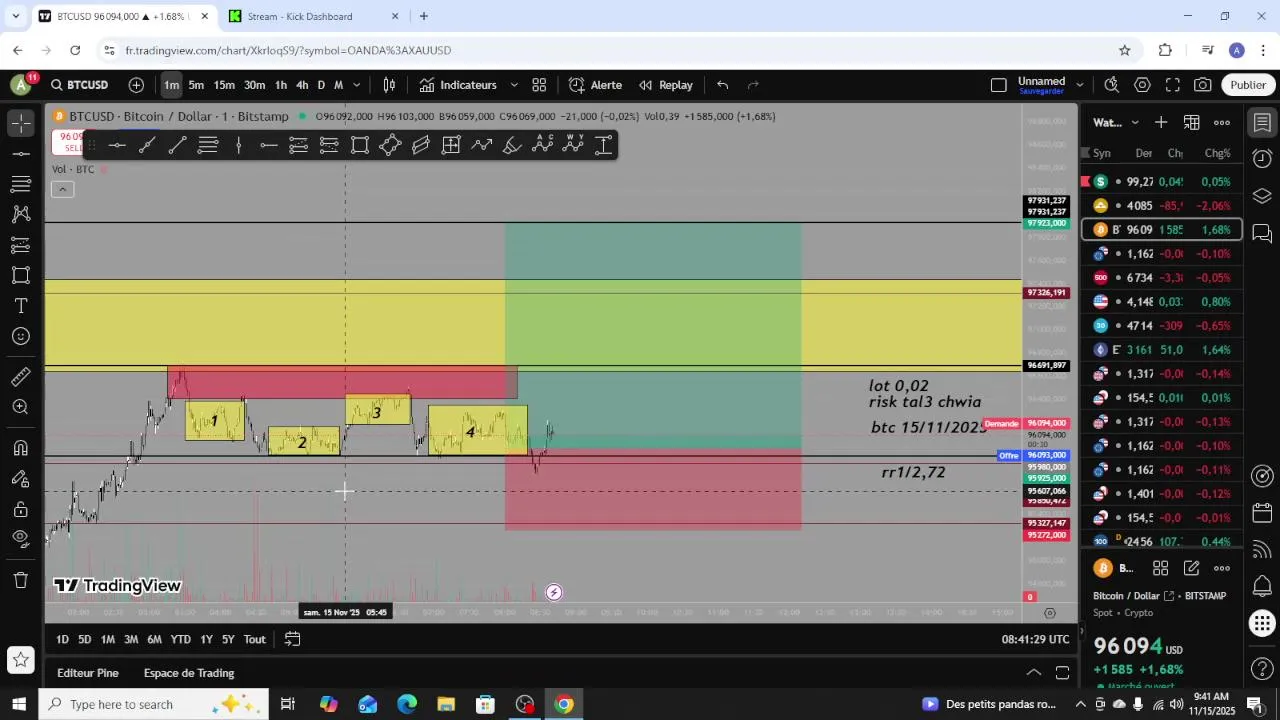Toggle stay in drawing mode pencil-lock
This screenshot has height=720, width=1280.
point(20,479)
